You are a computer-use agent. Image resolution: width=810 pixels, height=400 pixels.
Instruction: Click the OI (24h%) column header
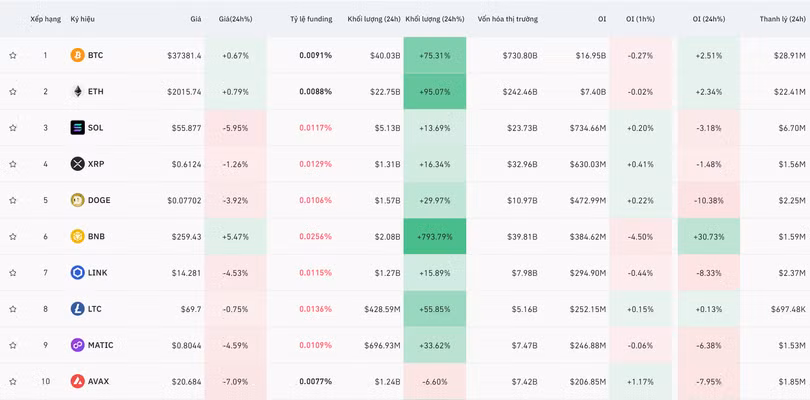[x=707, y=19]
